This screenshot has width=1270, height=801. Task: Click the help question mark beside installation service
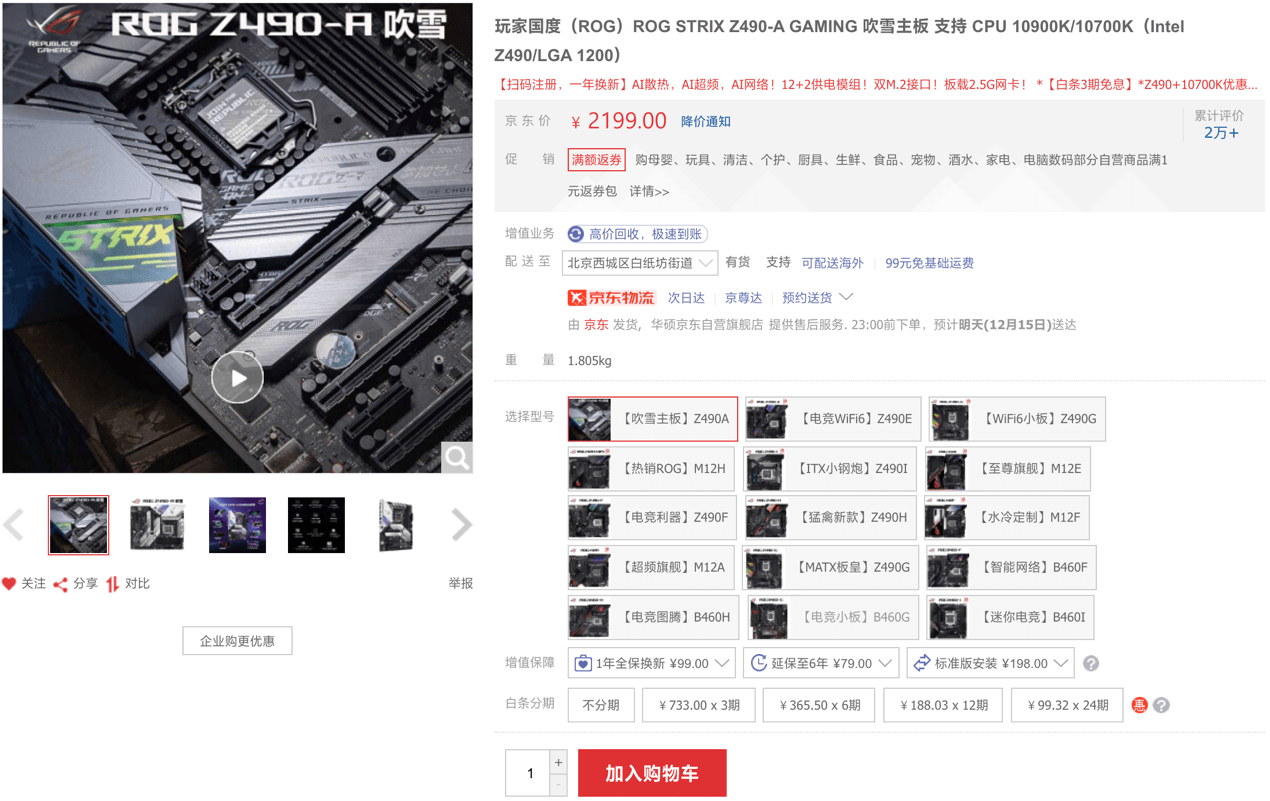tap(1091, 663)
